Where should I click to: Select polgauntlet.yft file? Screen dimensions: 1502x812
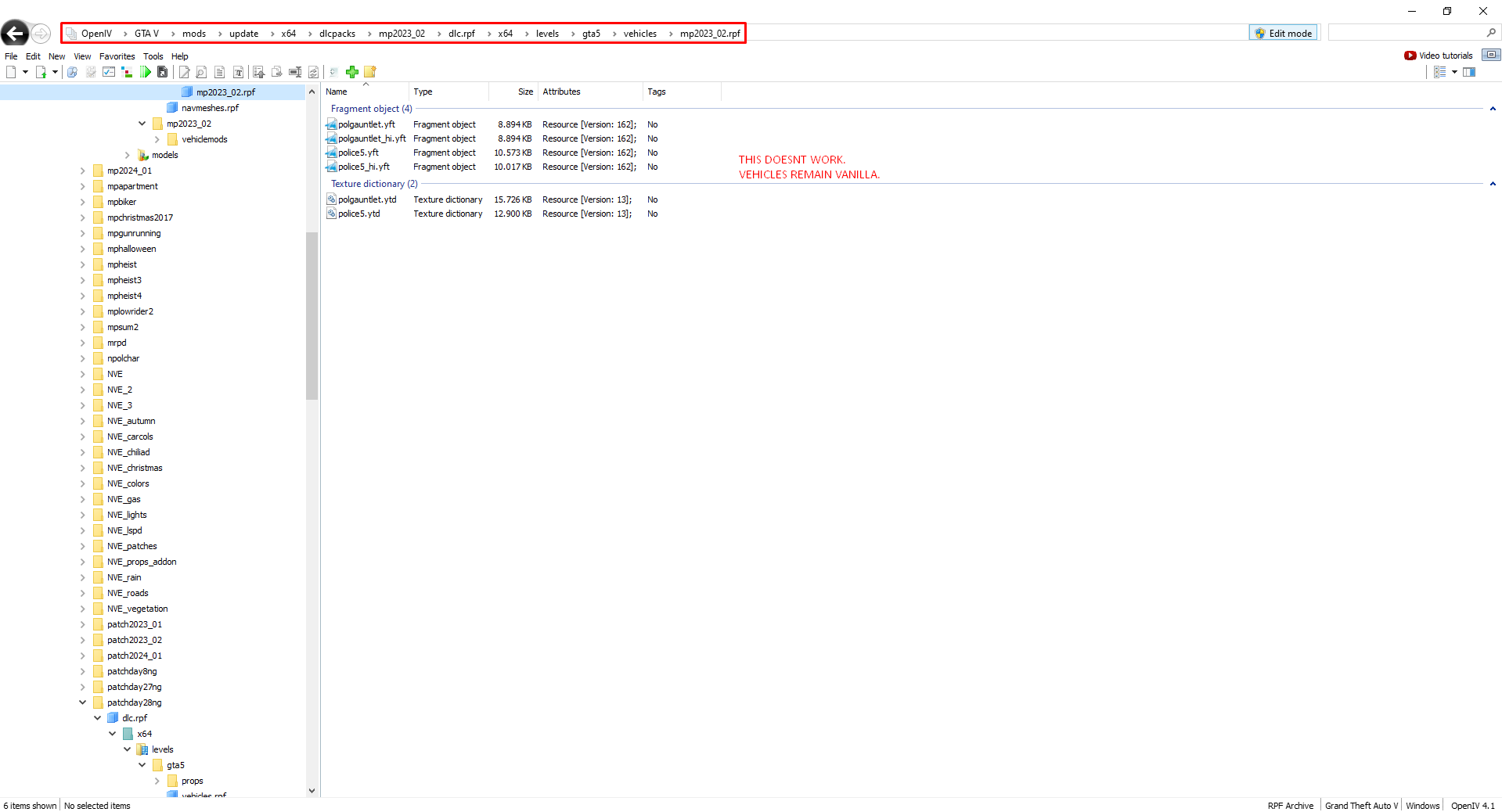366,124
